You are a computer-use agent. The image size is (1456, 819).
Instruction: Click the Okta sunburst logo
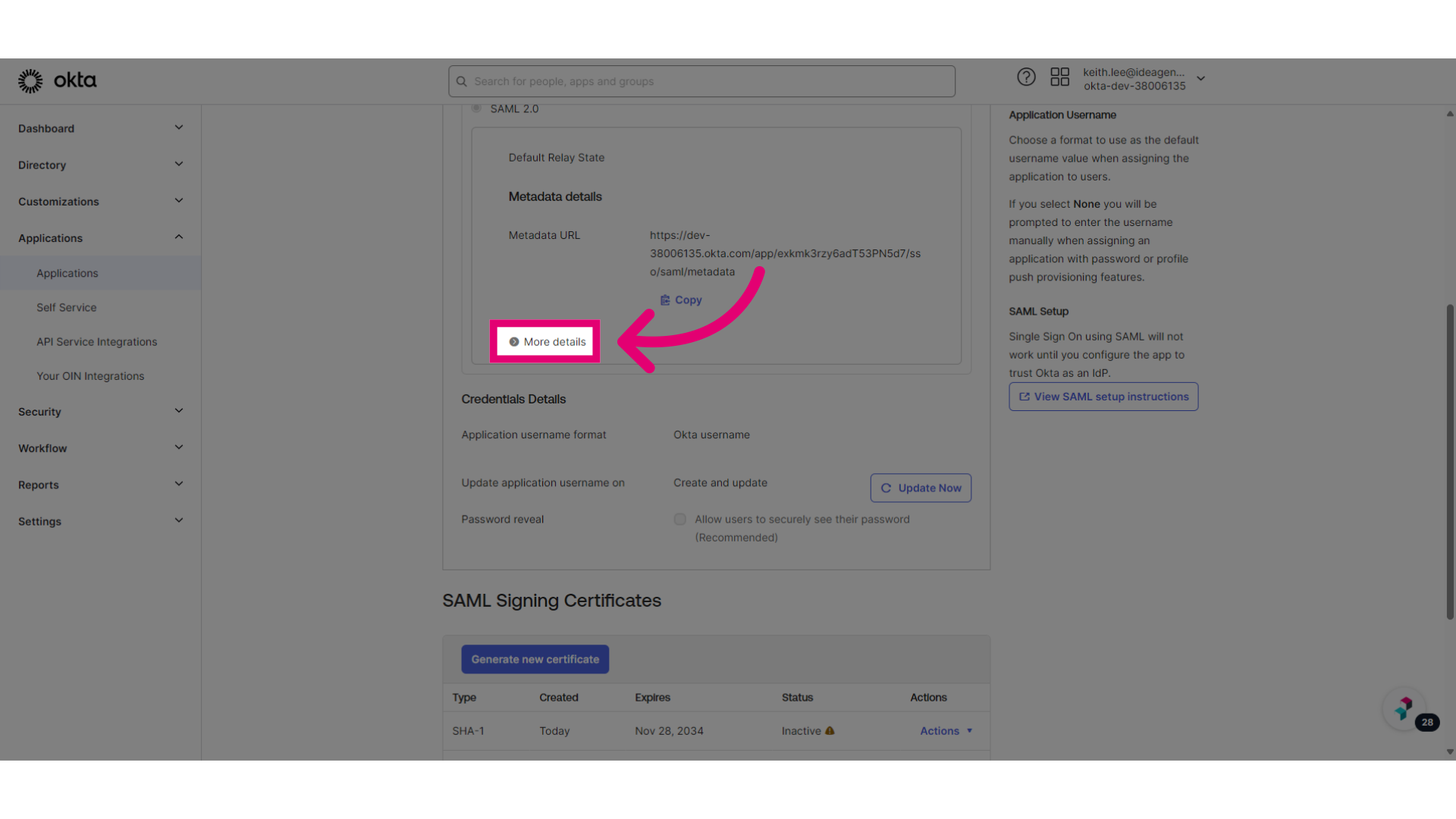point(30,81)
